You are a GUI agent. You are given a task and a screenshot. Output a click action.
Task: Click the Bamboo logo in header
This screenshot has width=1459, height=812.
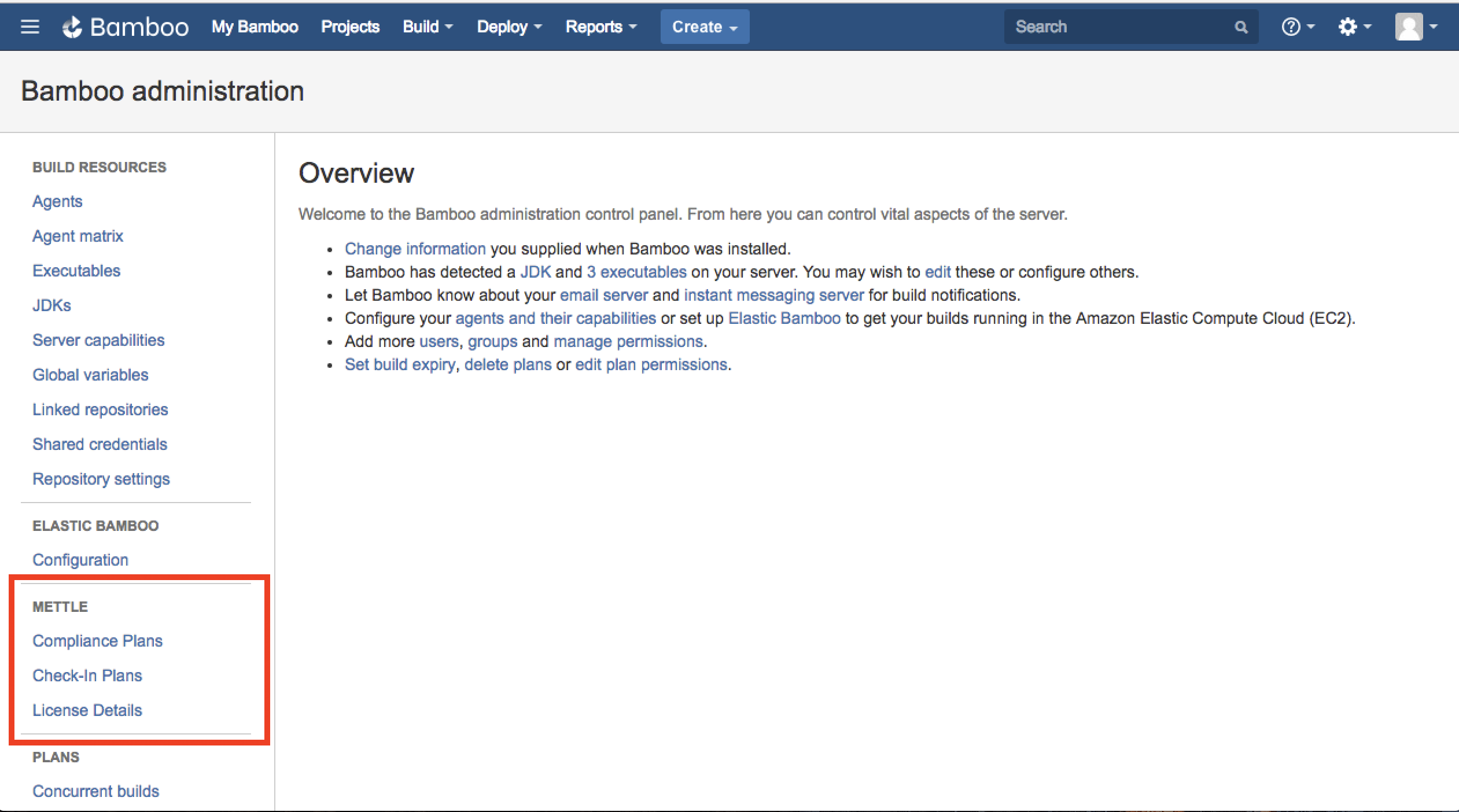[126, 27]
